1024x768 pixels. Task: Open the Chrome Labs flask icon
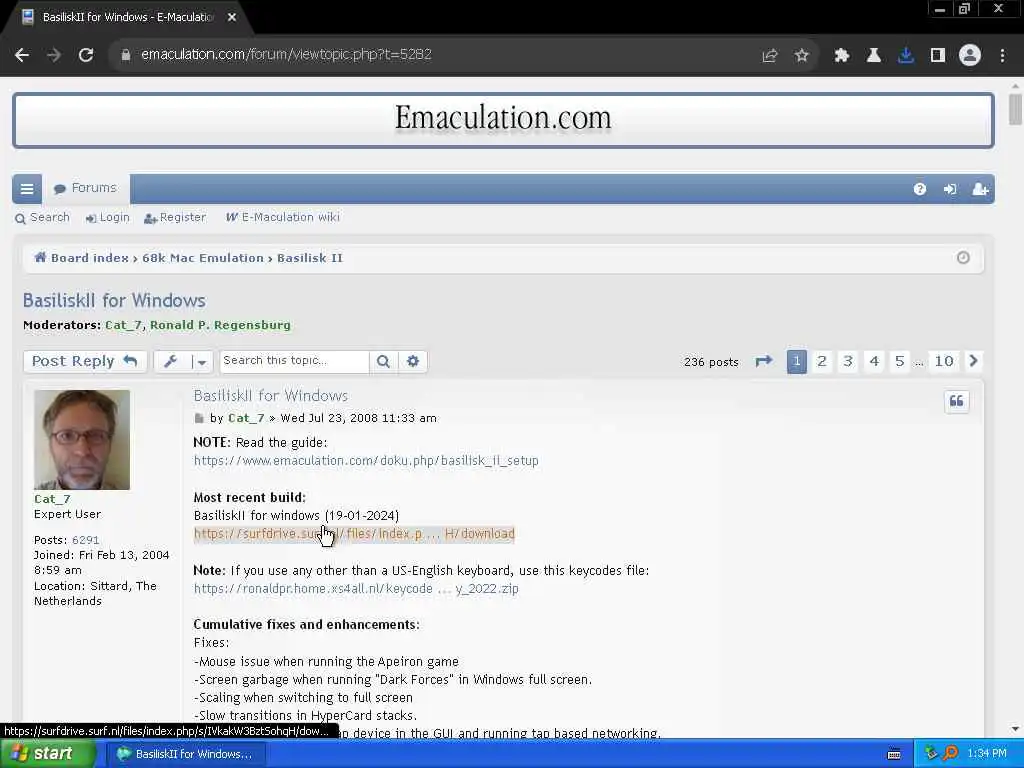coord(874,56)
